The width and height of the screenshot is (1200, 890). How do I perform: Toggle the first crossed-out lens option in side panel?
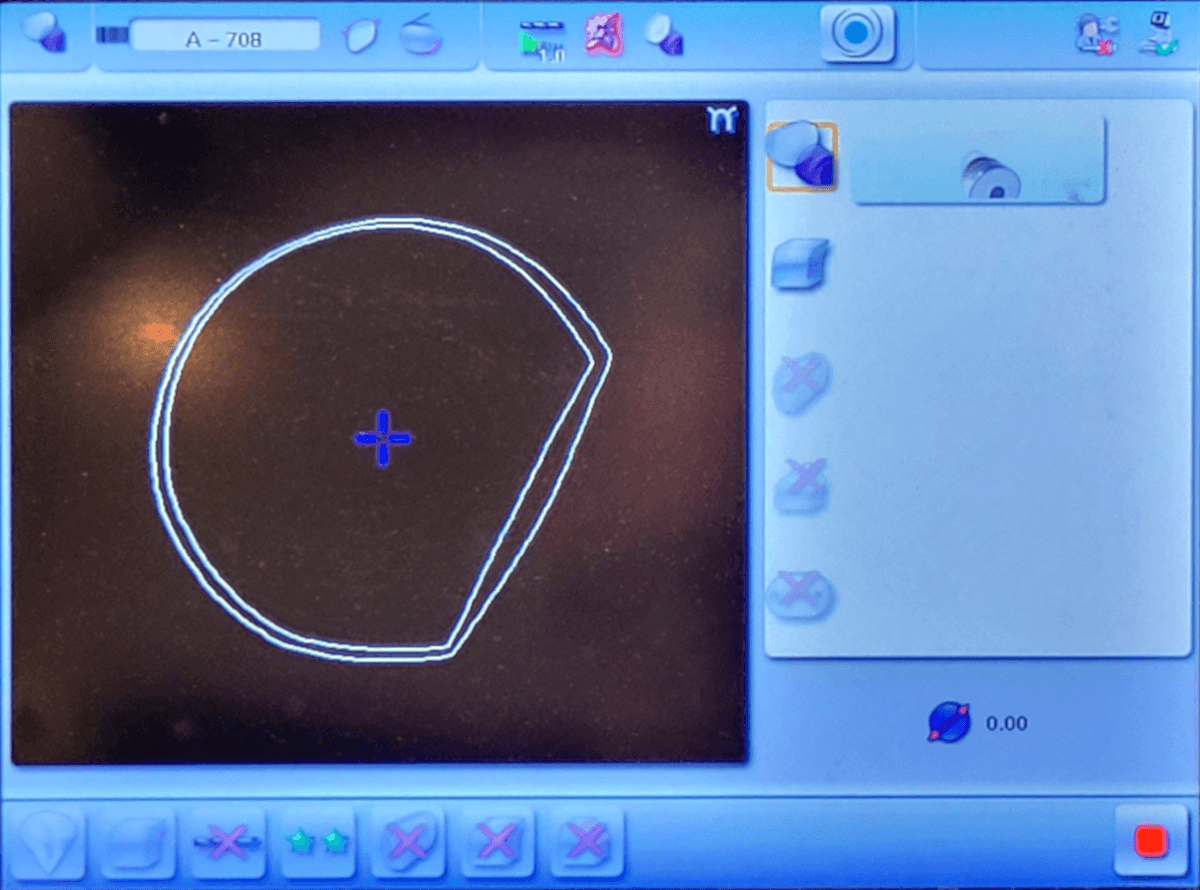801,381
